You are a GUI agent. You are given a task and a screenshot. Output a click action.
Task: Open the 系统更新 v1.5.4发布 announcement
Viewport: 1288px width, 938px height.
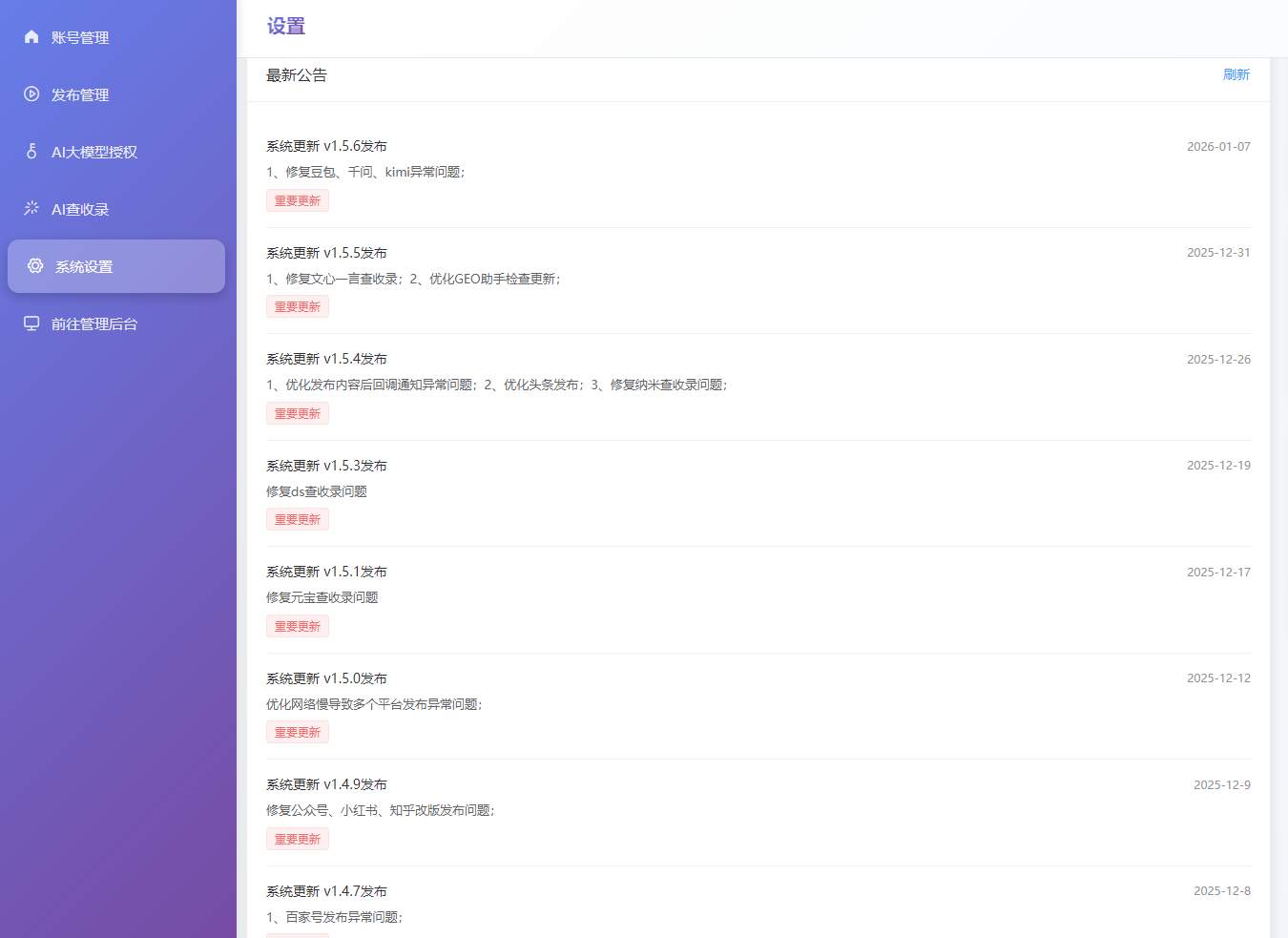(326, 358)
